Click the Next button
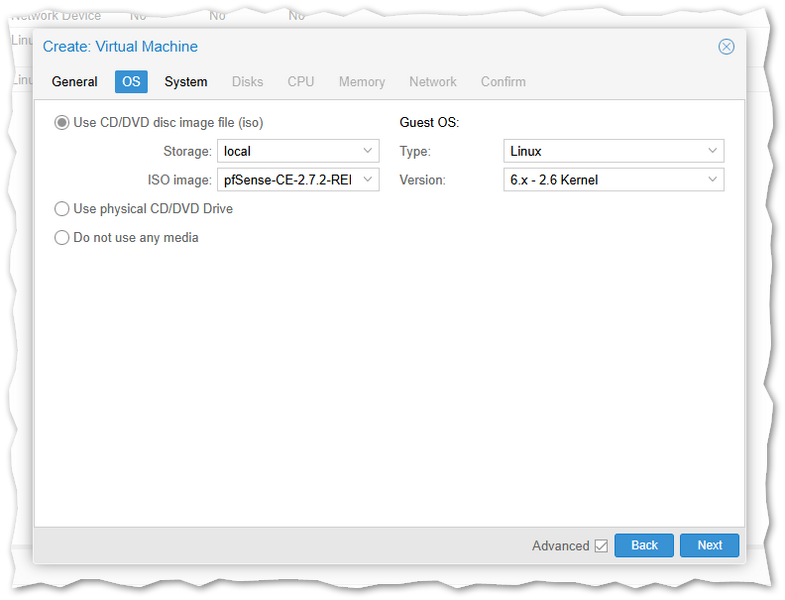 [709, 545]
